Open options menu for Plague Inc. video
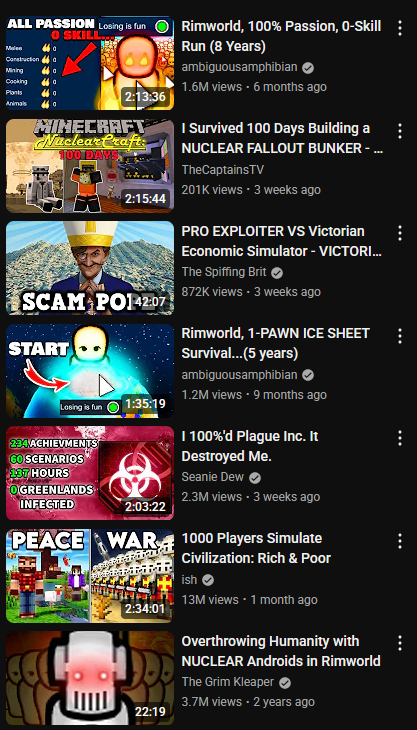 click(400, 438)
